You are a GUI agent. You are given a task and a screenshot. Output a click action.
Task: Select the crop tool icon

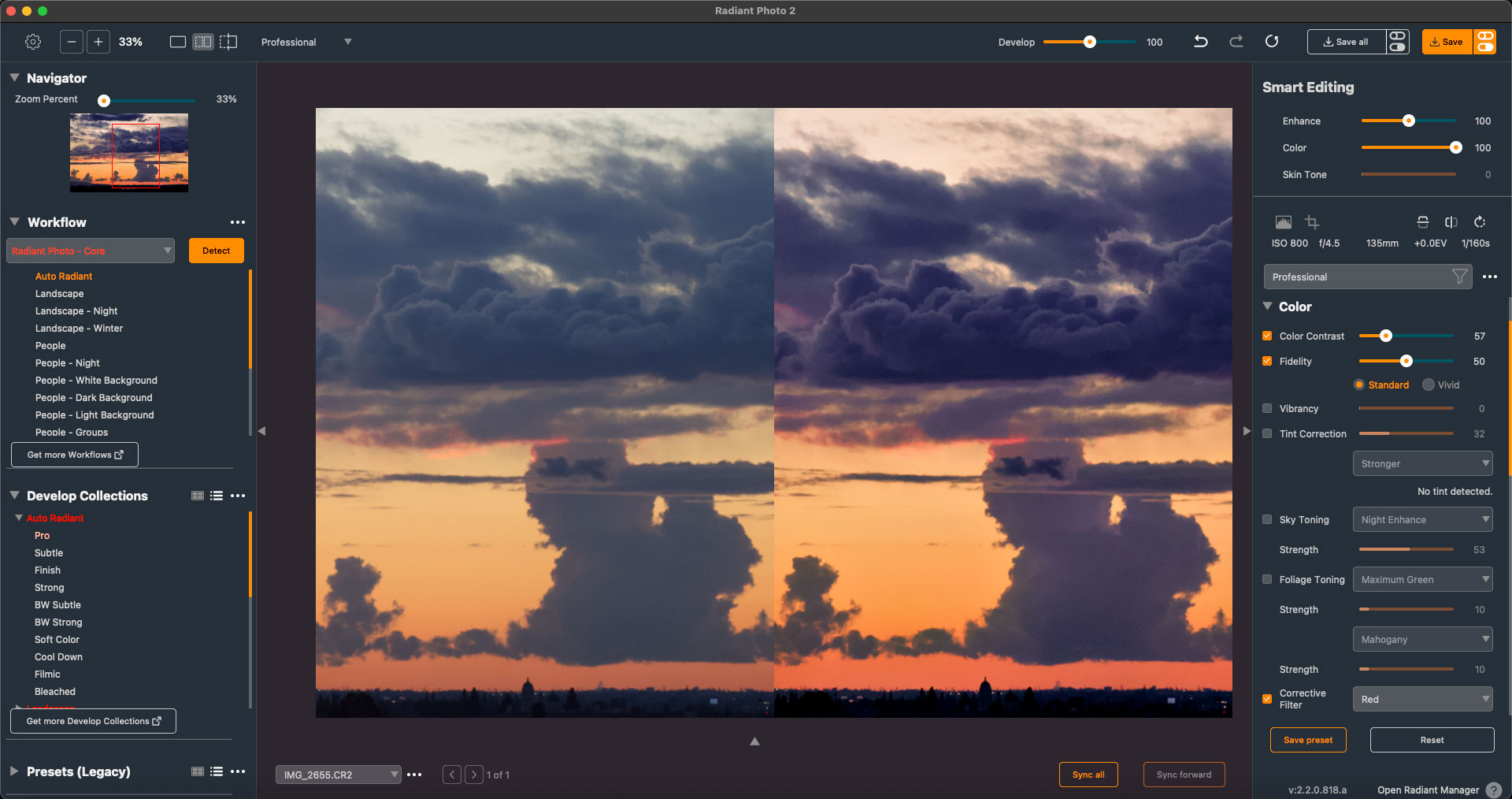(x=1312, y=222)
